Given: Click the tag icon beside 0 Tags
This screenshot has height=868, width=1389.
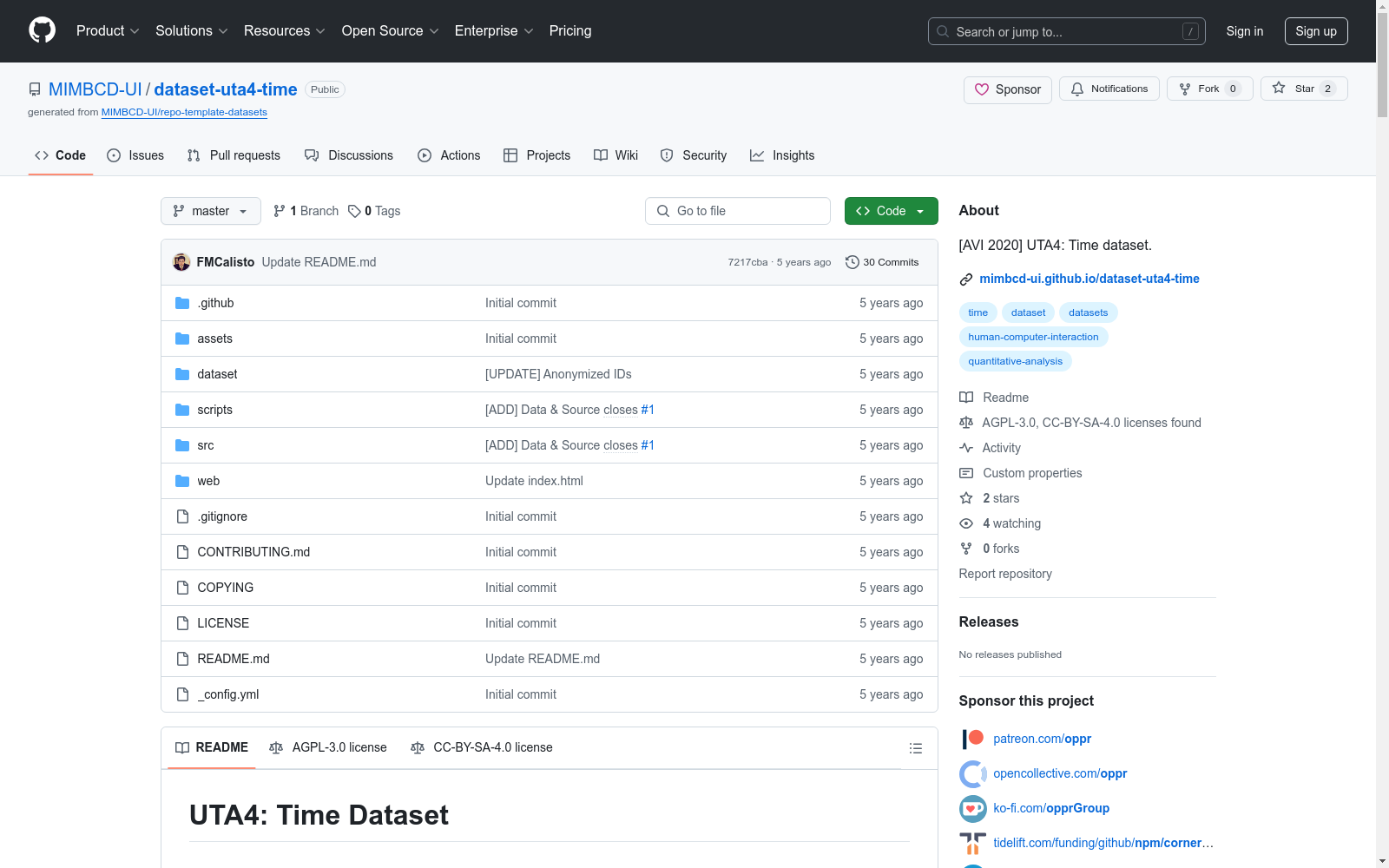Looking at the screenshot, I should coord(354,211).
